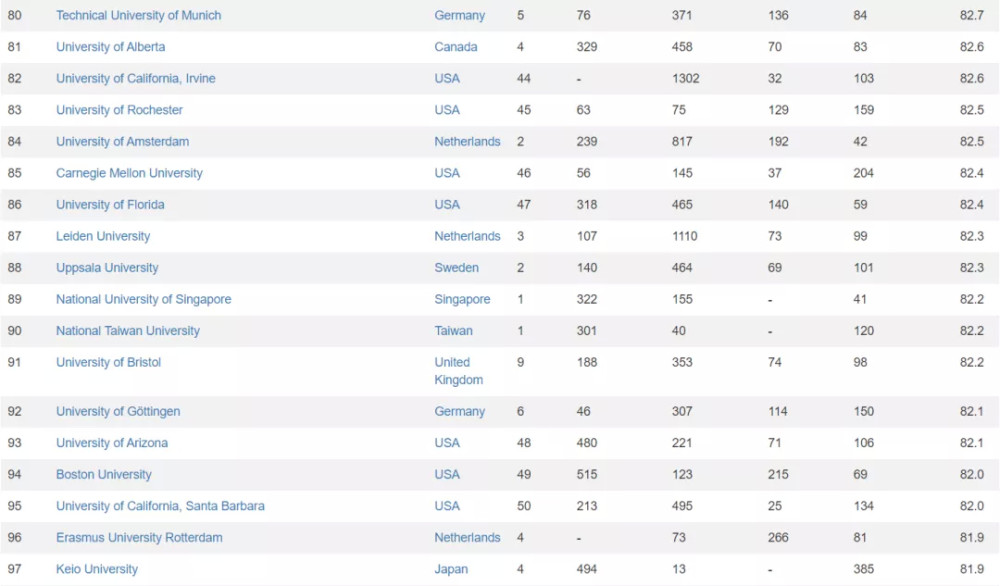Viewport: 1000px width, 586px height.
Task: Click University of Arizona link
Action: (x=112, y=443)
